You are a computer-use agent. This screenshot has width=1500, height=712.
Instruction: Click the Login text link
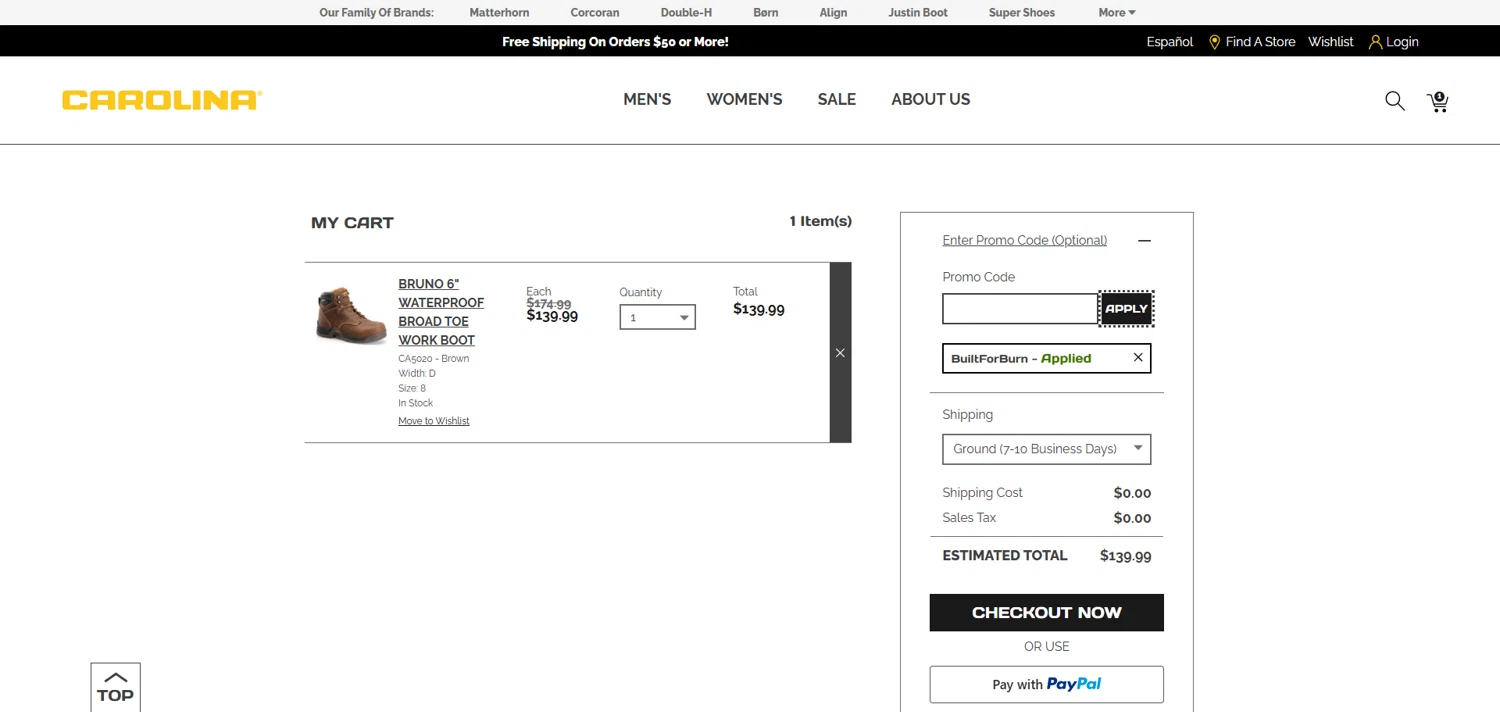coord(1402,42)
